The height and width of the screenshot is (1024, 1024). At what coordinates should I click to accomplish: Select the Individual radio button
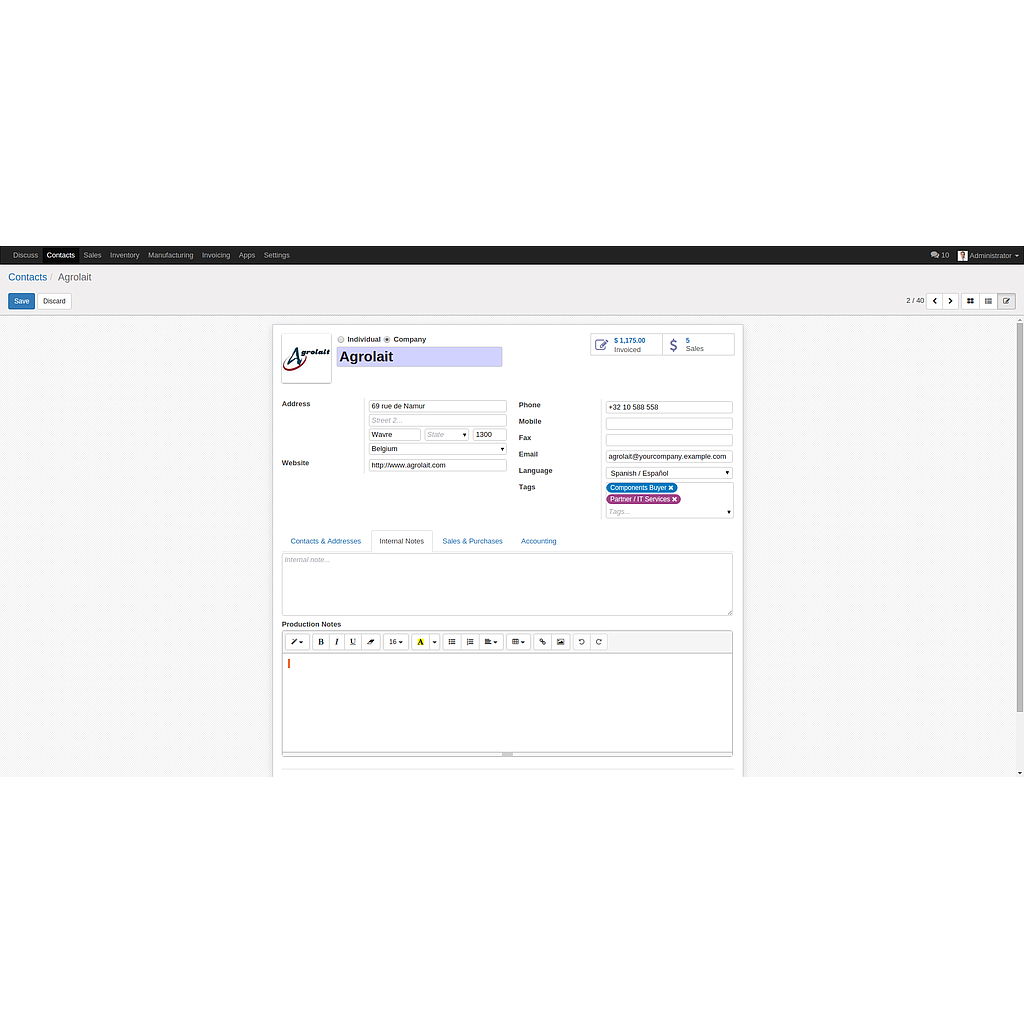[341, 339]
